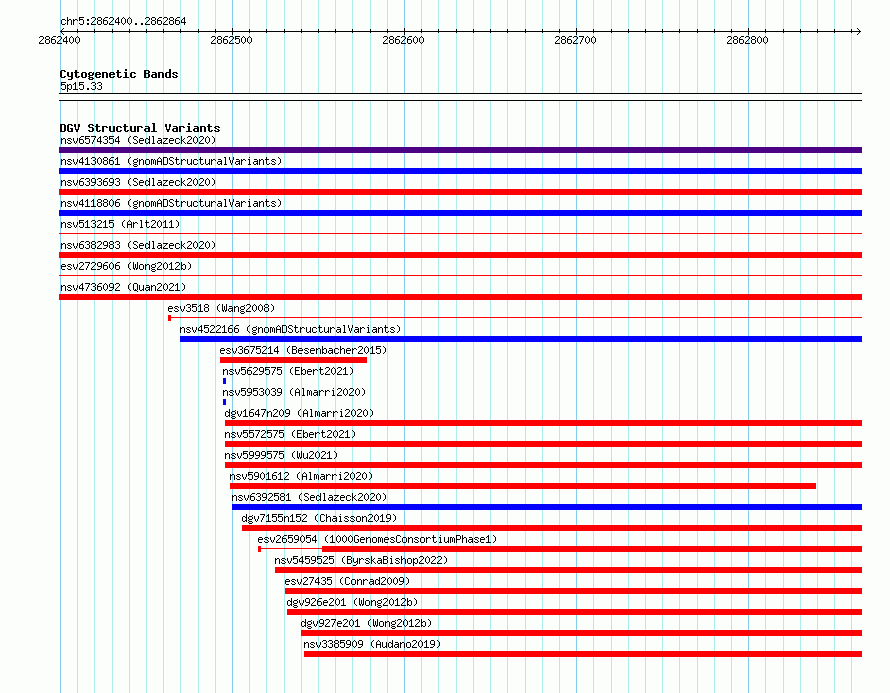This screenshot has height=693, width=890.
Task: Click the 2862600 ruler position
Action: [403, 40]
